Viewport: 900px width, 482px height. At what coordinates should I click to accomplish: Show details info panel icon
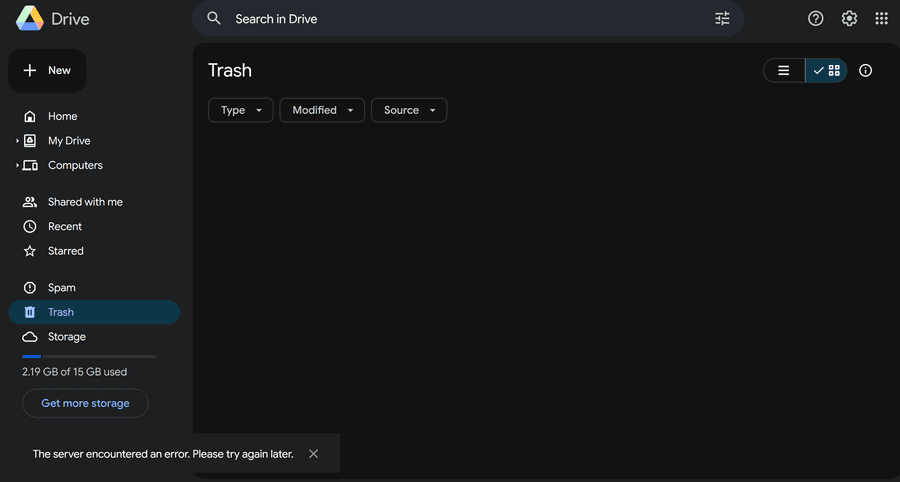(866, 71)
